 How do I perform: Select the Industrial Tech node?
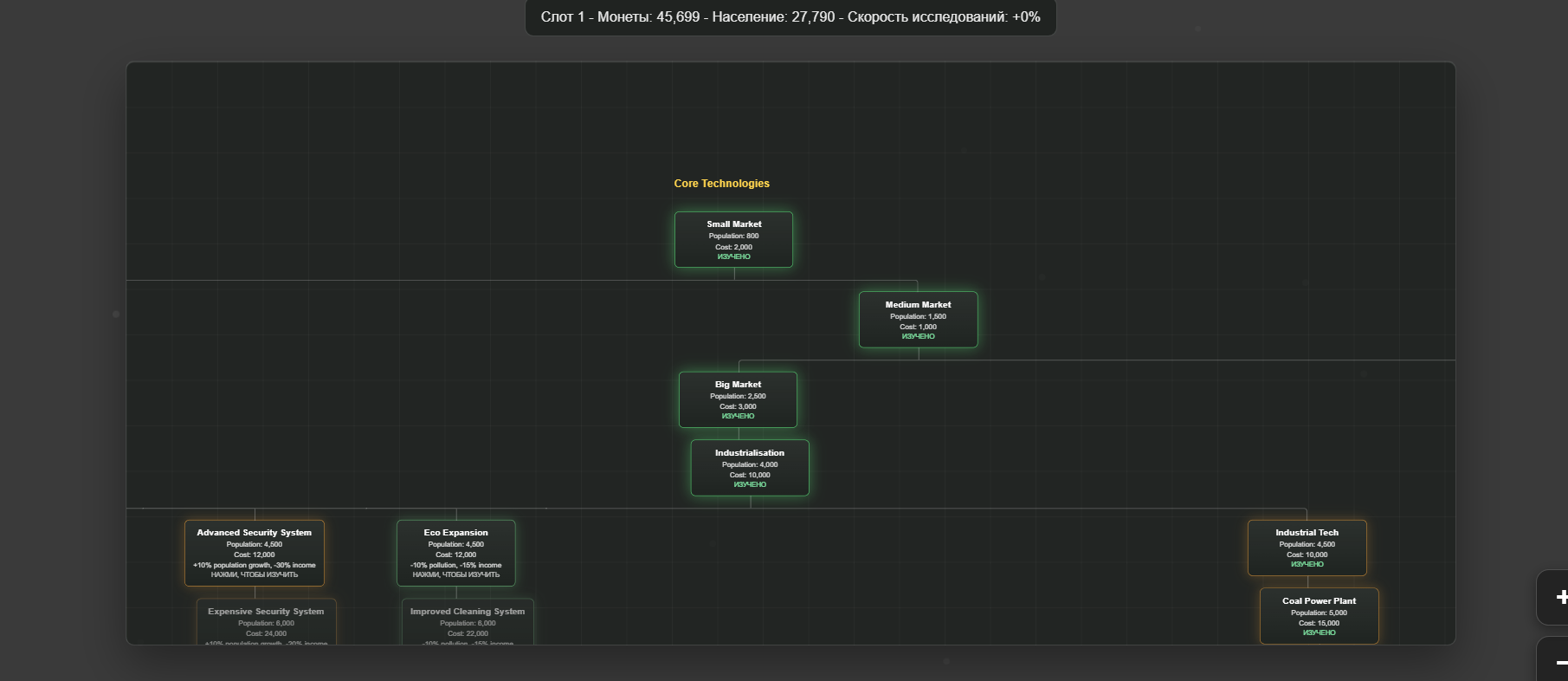click(x=1307, y=548)
